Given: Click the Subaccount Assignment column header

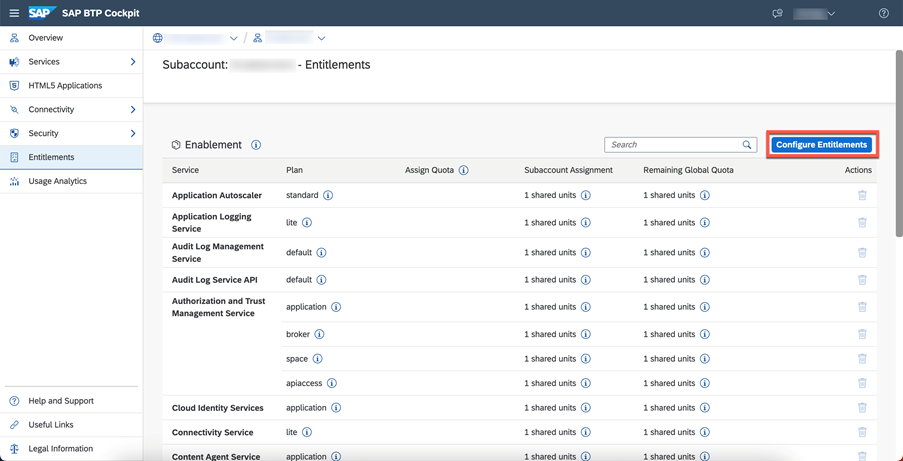Looking at the screenshot, I should point(568,171).
